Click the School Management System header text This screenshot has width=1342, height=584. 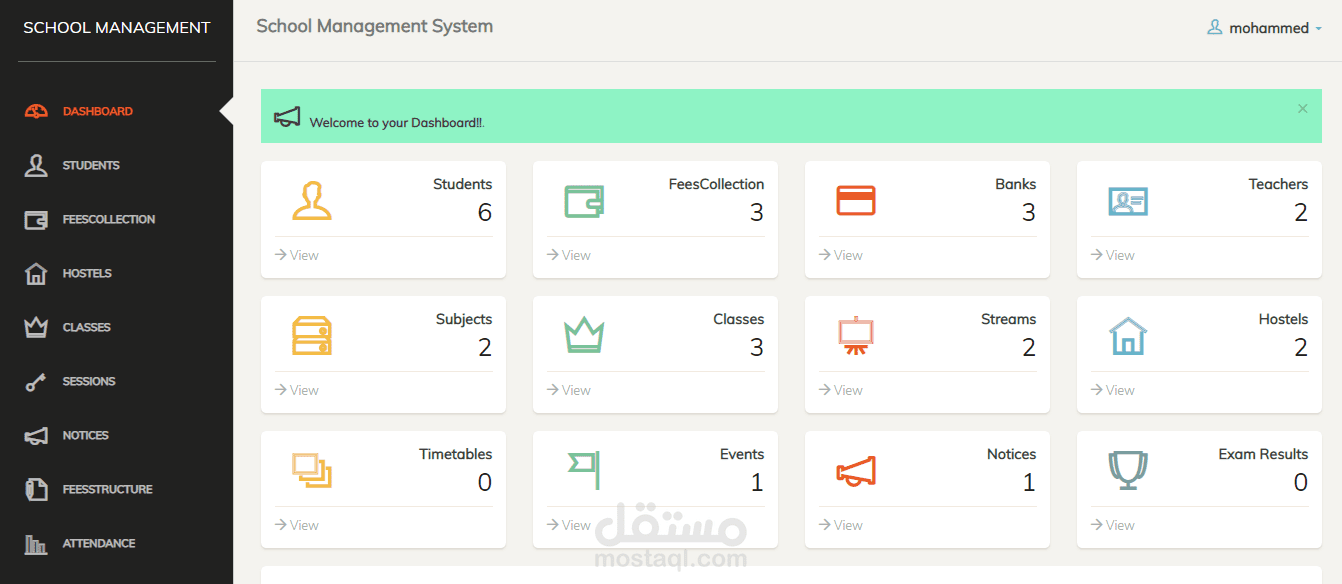pyautogui.click(x=375, y=26)
